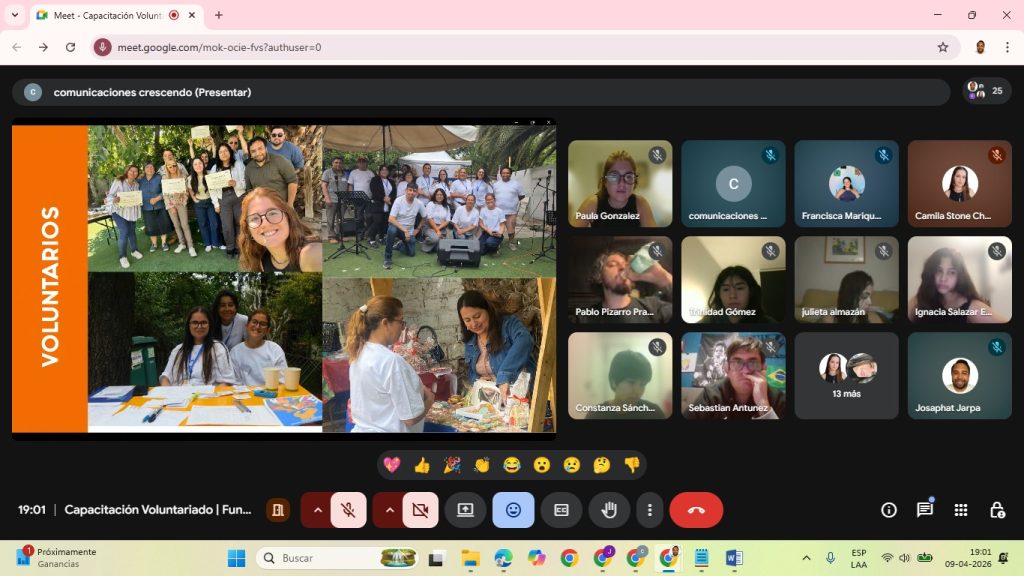Open the more options three-dot menu
Screen dimensions: 1024x576
(x=650, y=510)
